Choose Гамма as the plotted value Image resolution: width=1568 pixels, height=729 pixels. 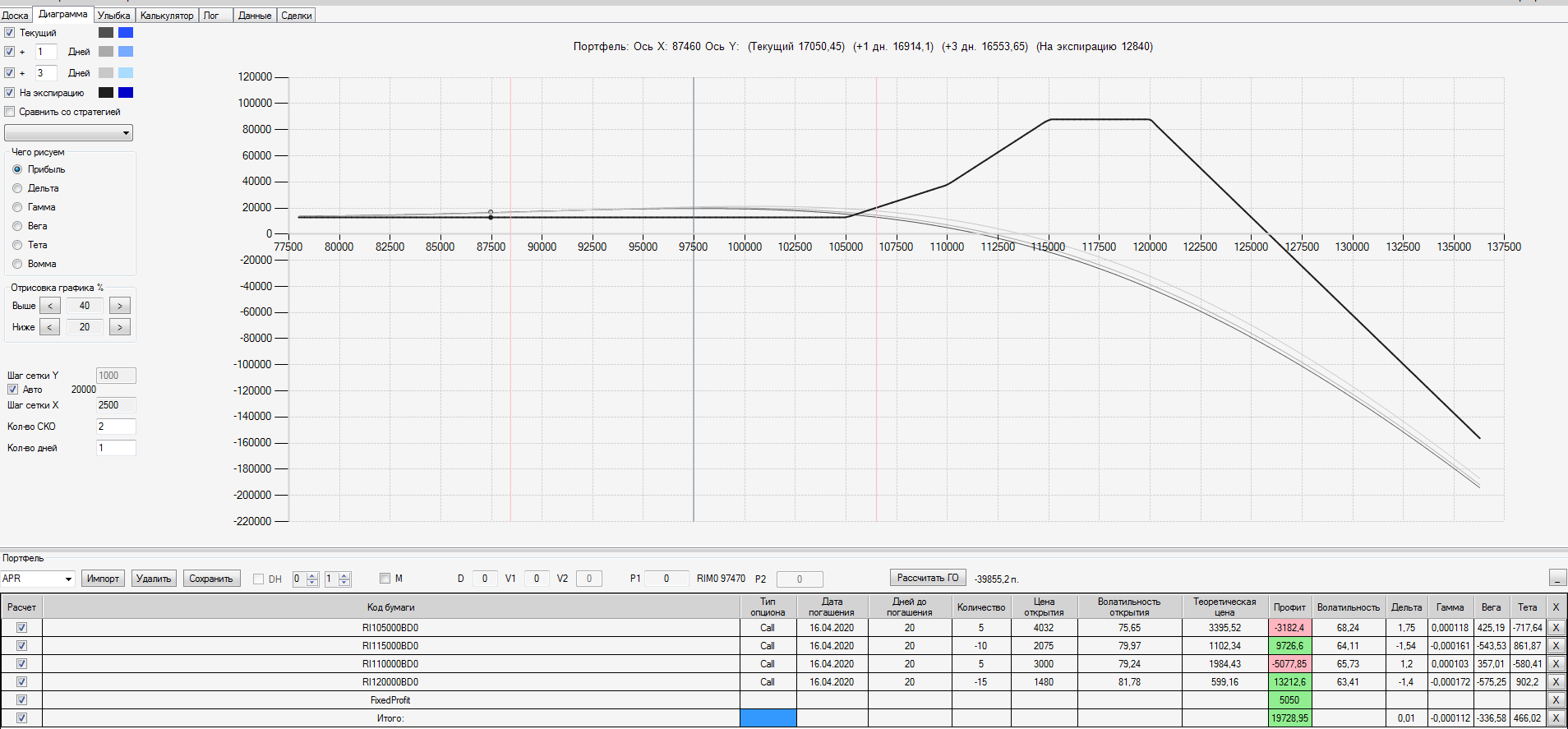pyautogui.click(x=17, y=207)
